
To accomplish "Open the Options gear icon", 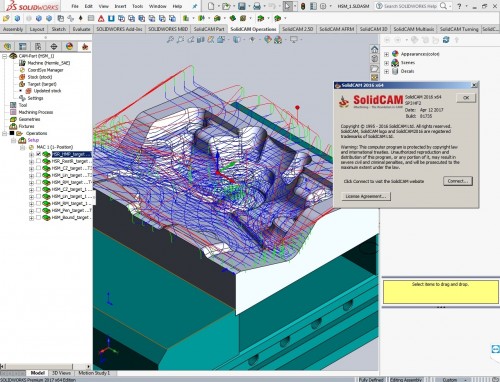I will [323, 6].
